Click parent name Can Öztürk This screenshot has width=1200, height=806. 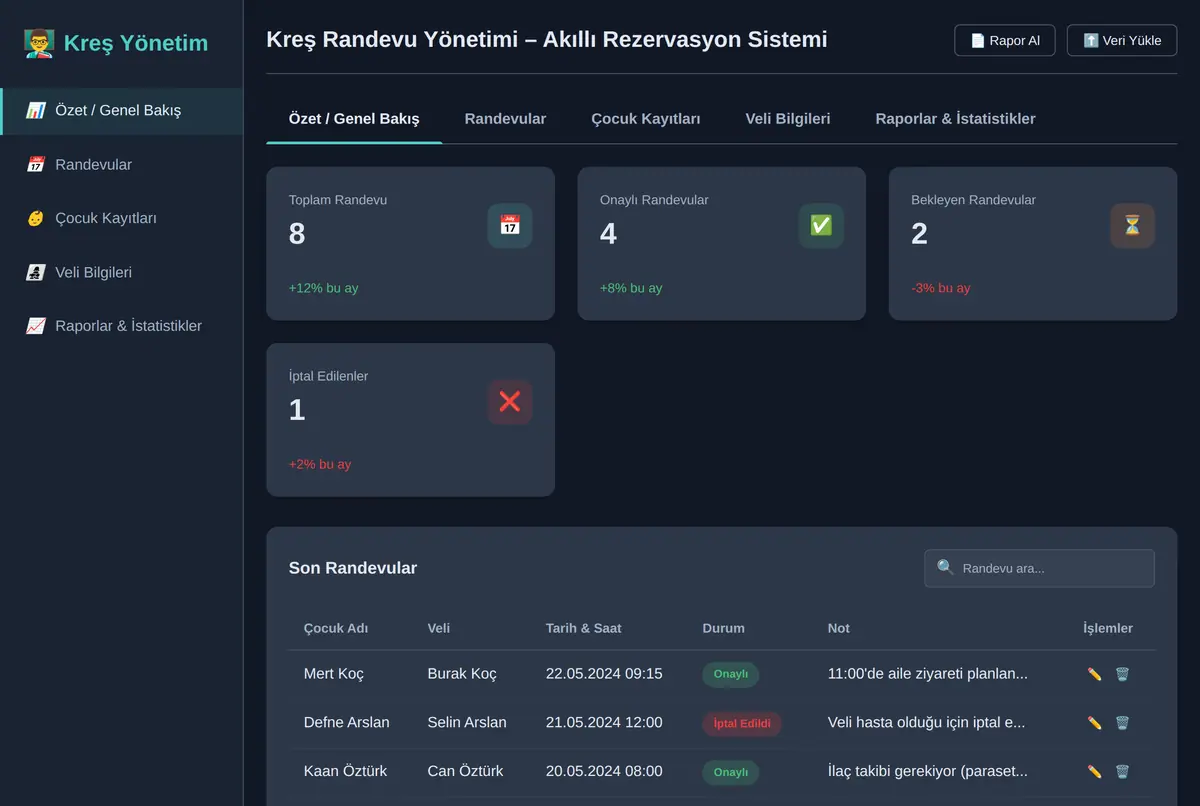tap(465, 771)
